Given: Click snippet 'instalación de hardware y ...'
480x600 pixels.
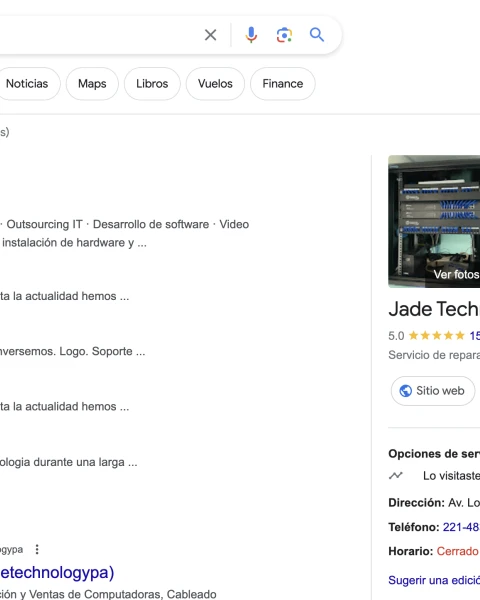Looking at the screenshot, I should 74,243.
